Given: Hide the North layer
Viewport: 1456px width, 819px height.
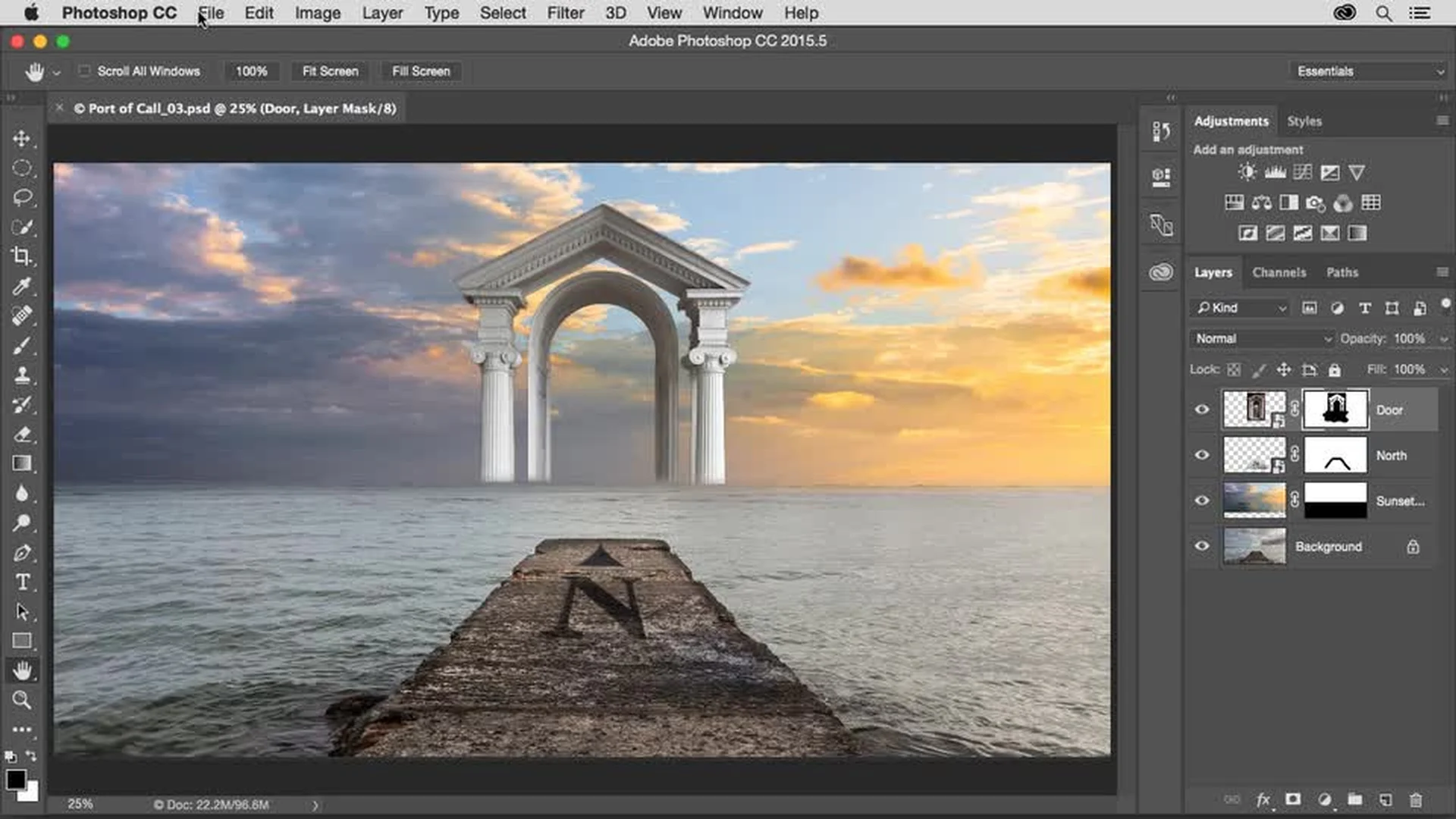Looking at the screenshot, I should click(x=1202, y=455).
